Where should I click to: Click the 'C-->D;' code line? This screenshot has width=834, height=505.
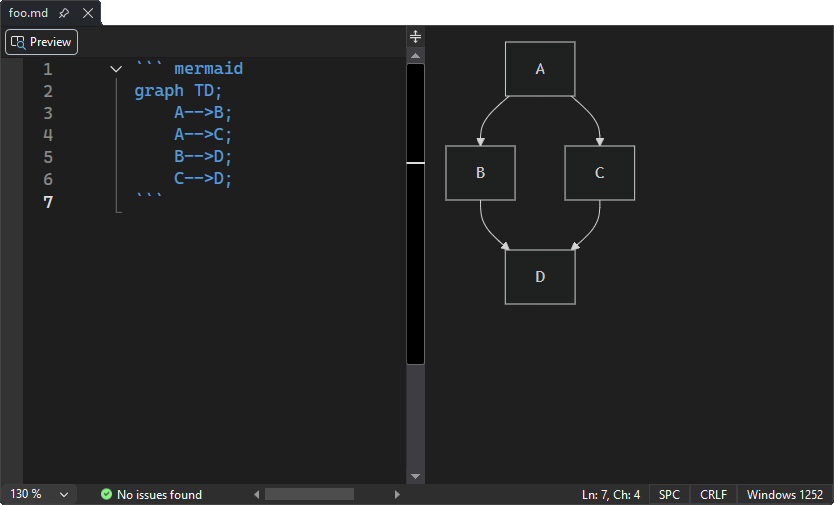pos(203,178)
